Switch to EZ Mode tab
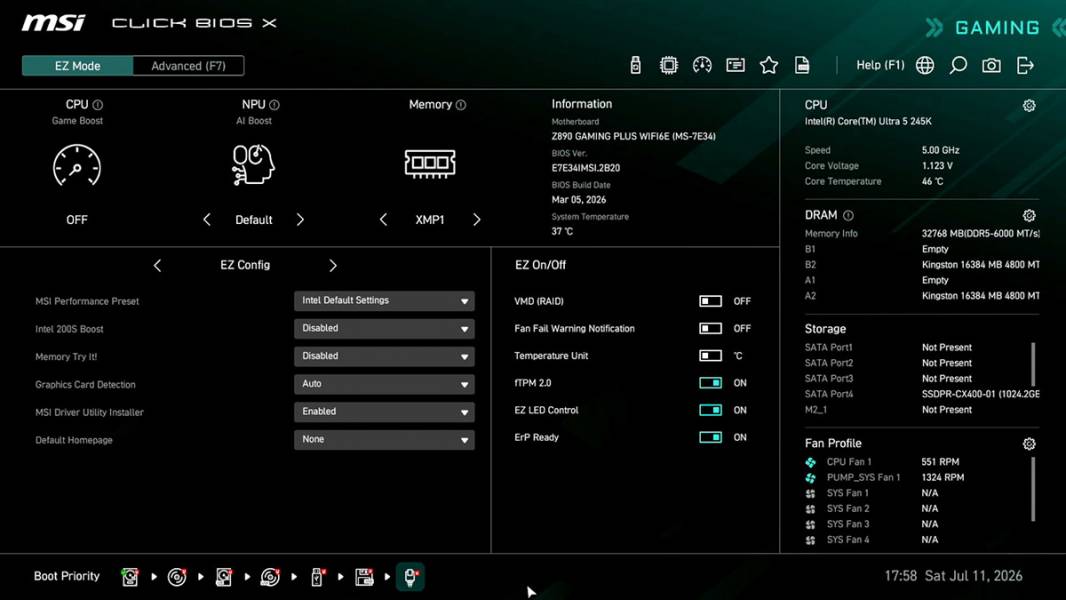This screenshot has width=1066, height=600. pos(78,66)
